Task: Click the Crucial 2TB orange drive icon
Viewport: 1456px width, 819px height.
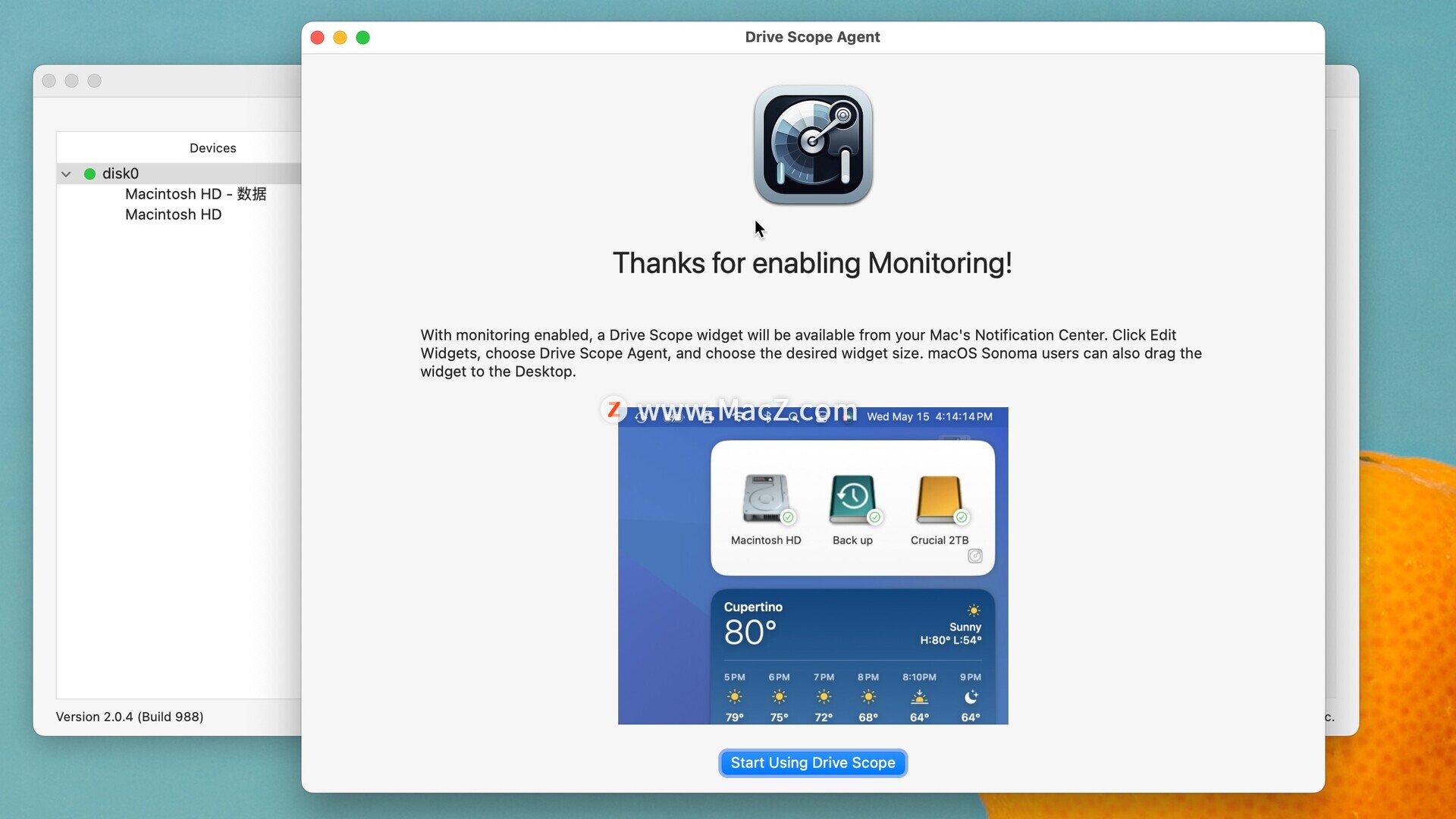Action: tap(939, 499)
